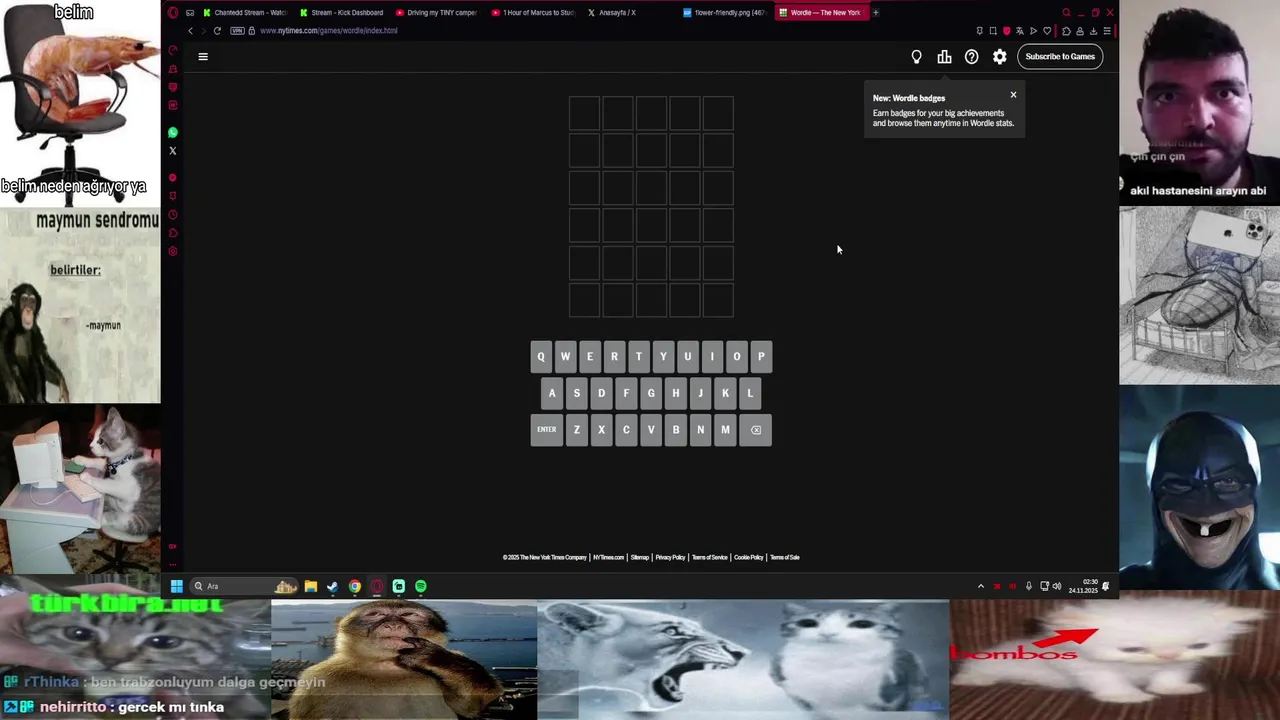The width and height of the screenshot is (1280, 720).
Task: Switch to the 1 Hour of Marcus tab
Action: [x=533, y=13]
